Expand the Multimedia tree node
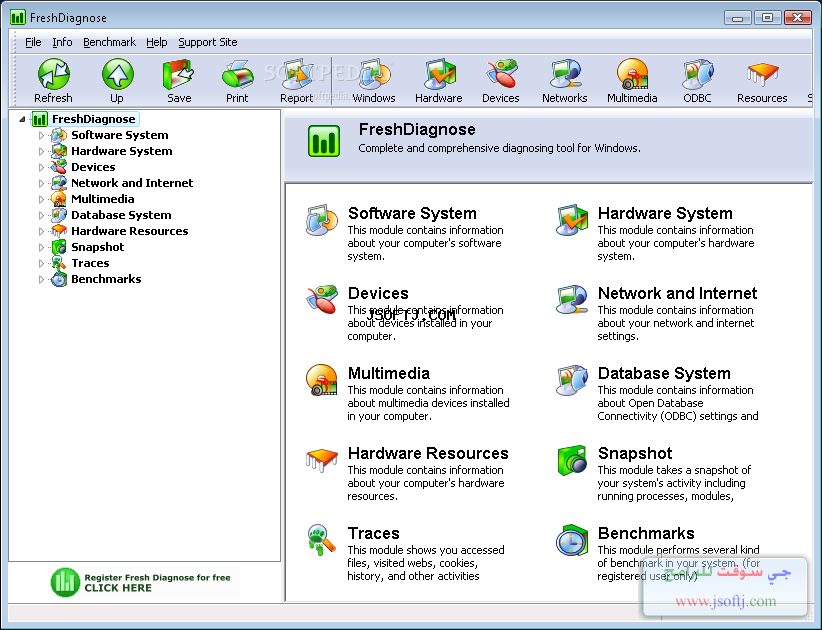The image size is (822, 630). tap(41, 199)
